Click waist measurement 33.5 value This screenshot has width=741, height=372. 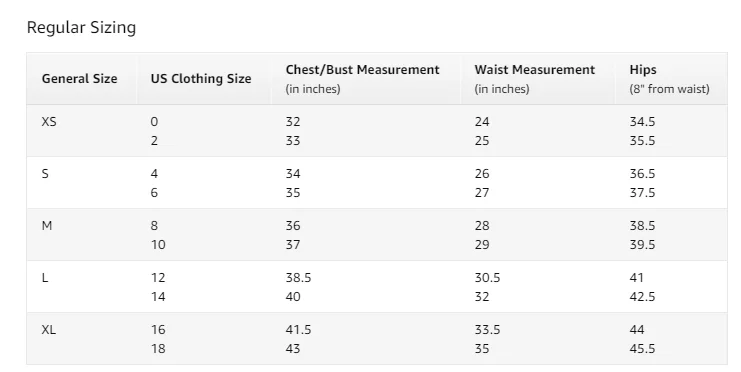tap(487, 330)
